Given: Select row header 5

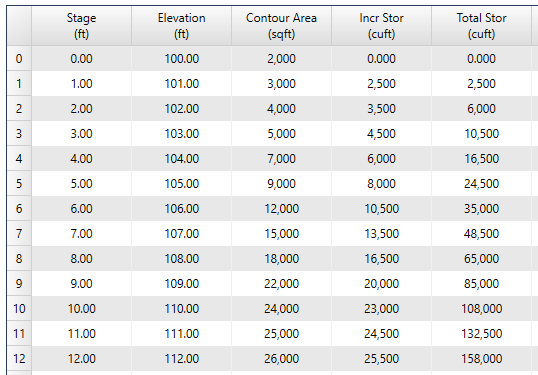Looking at the screenshot, I should 19,184.
